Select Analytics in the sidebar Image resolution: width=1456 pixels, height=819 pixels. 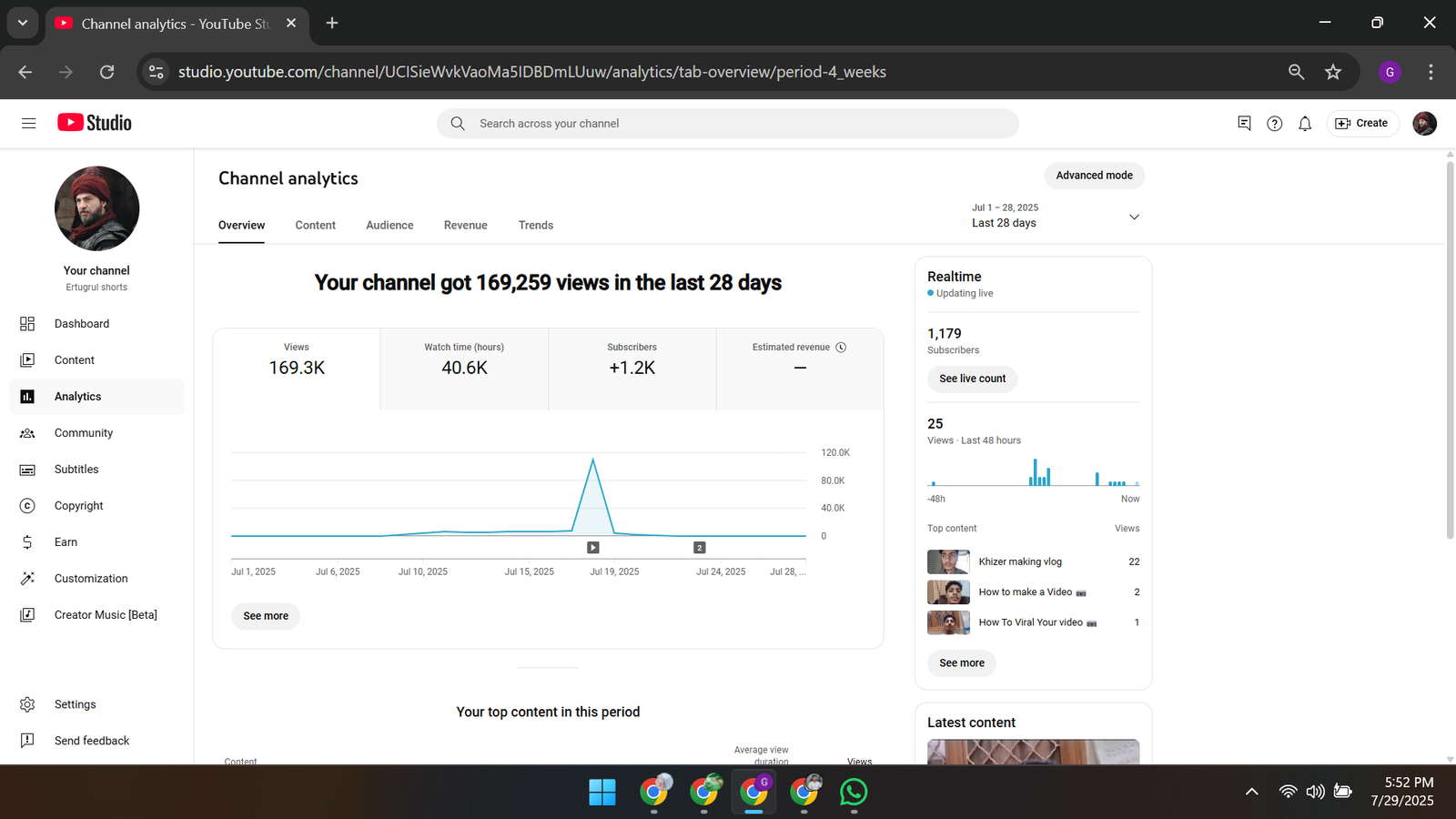point(96,397)
